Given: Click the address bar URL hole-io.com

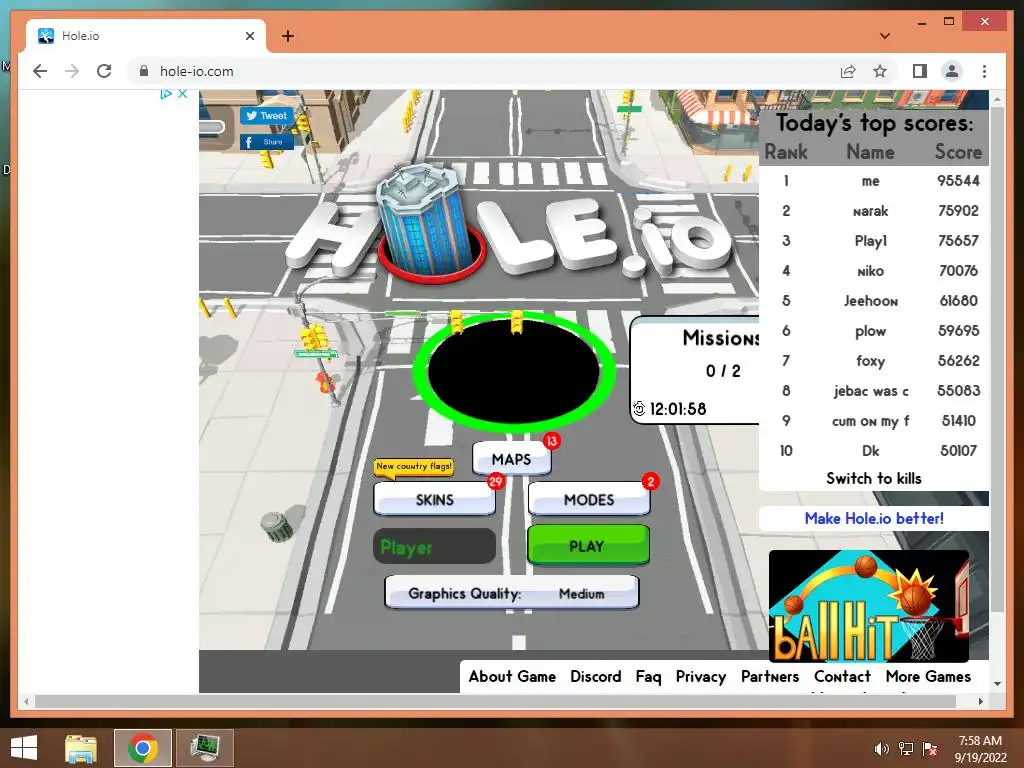Looking at the screenshot, I should (197, 71).
